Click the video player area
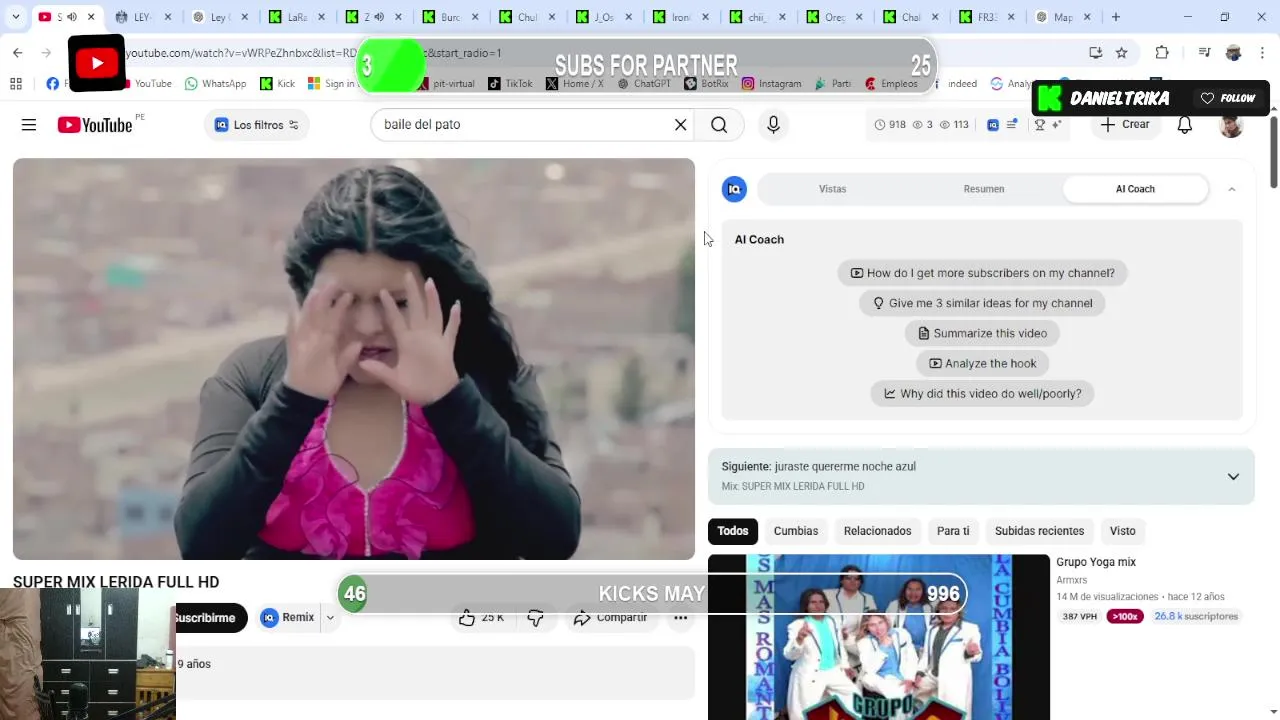The image size is (1280, 720). [353, 359]
